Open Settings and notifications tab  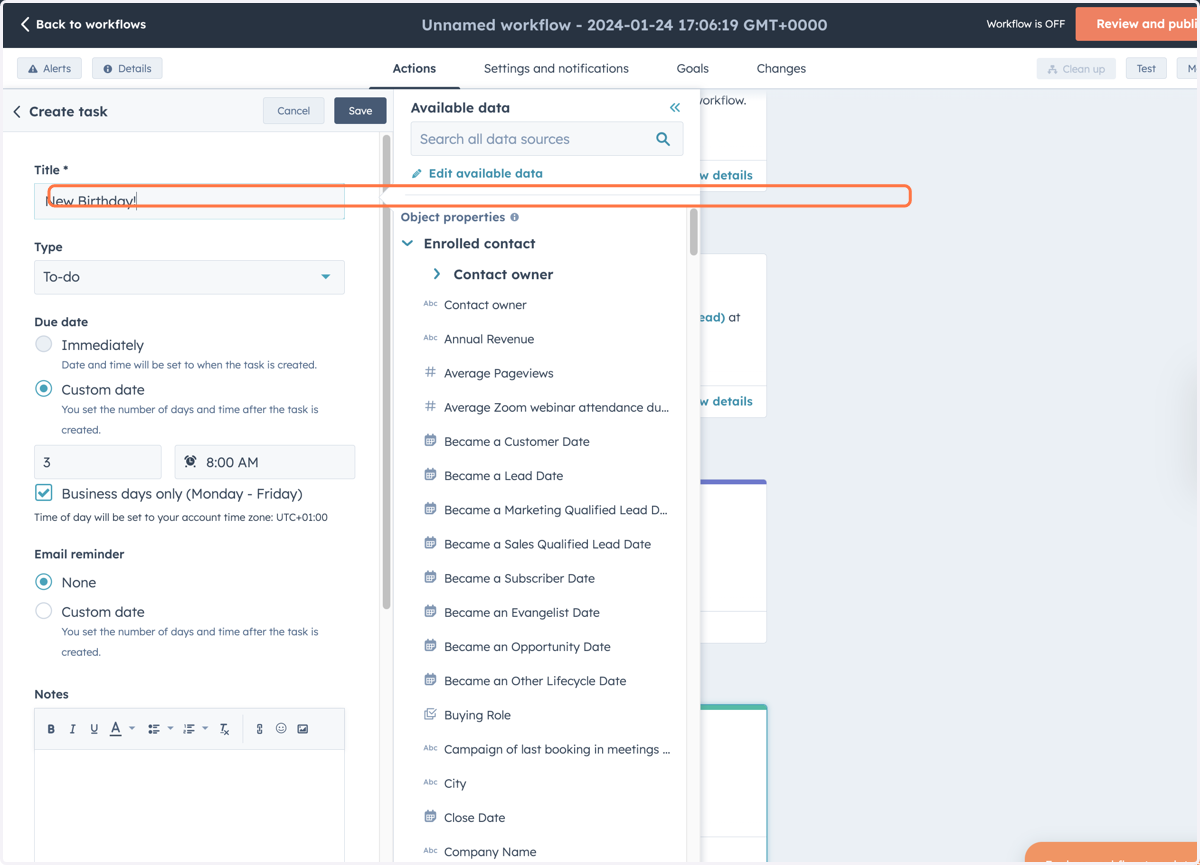[x=556, y=69]
